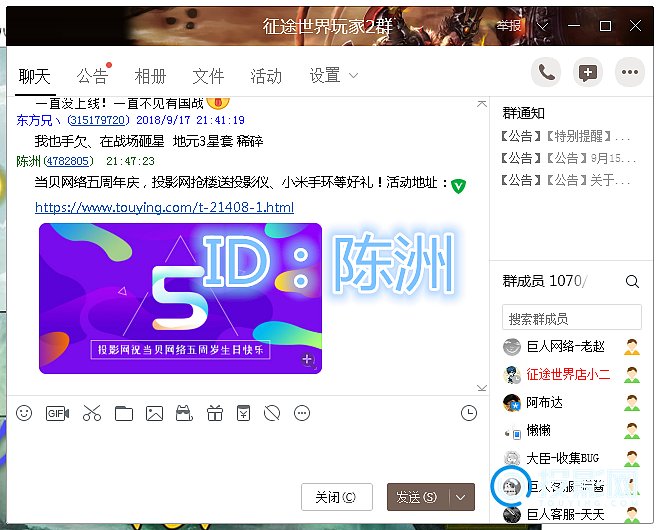Switch to the 公告 tab
Viewport: 660px width, 530px height.
click(x=92, y=76)
